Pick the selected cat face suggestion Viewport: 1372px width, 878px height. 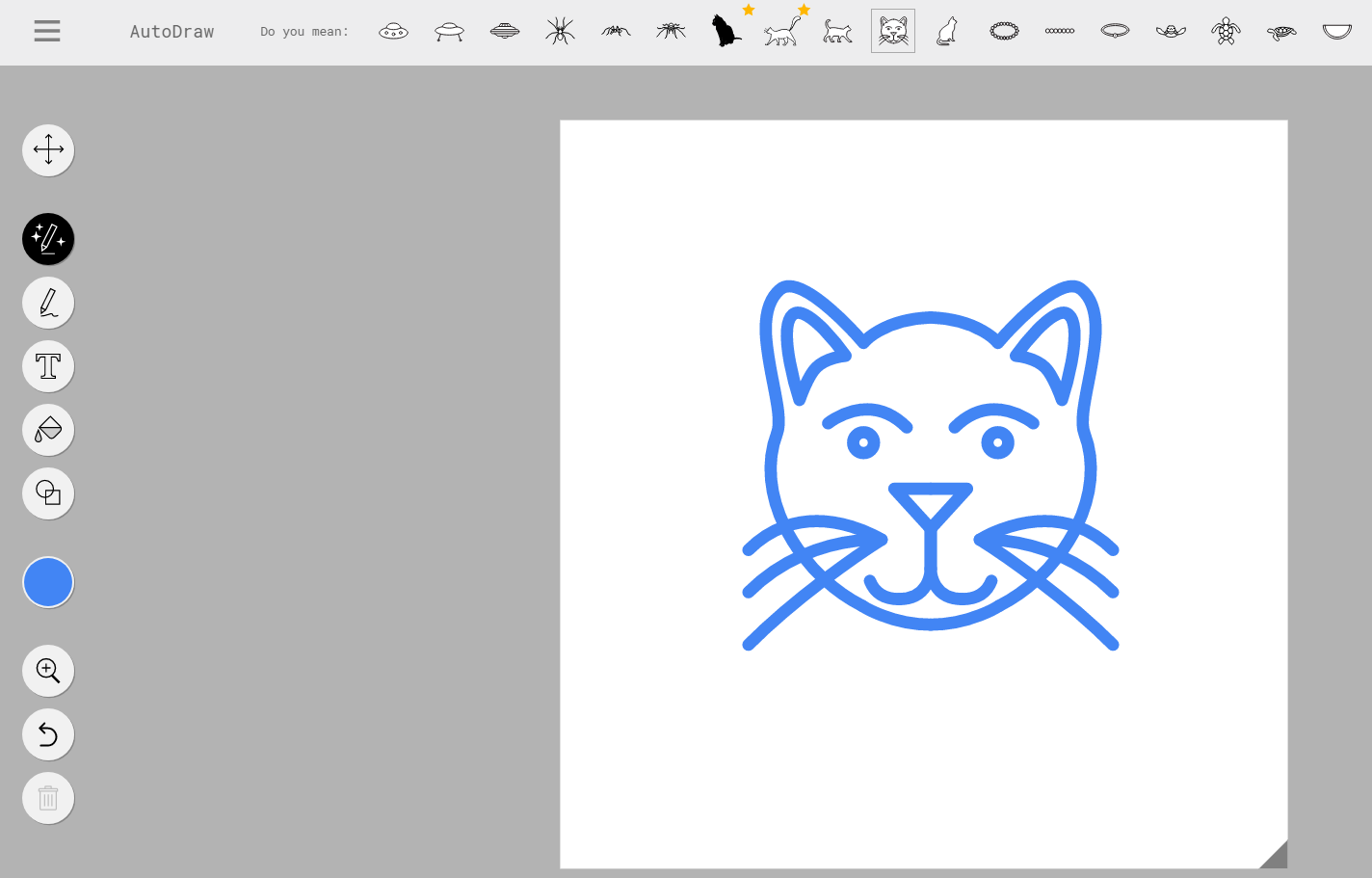pos(893,32)
